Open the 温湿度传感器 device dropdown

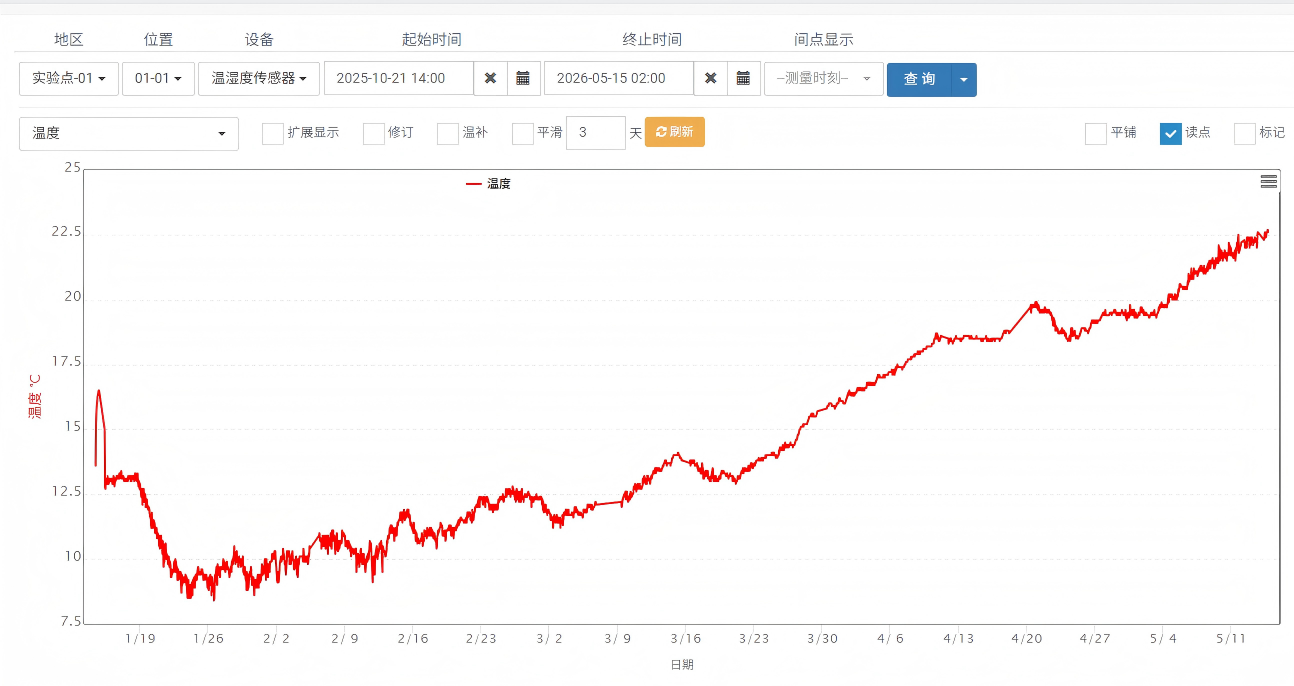tap(259, 79)
